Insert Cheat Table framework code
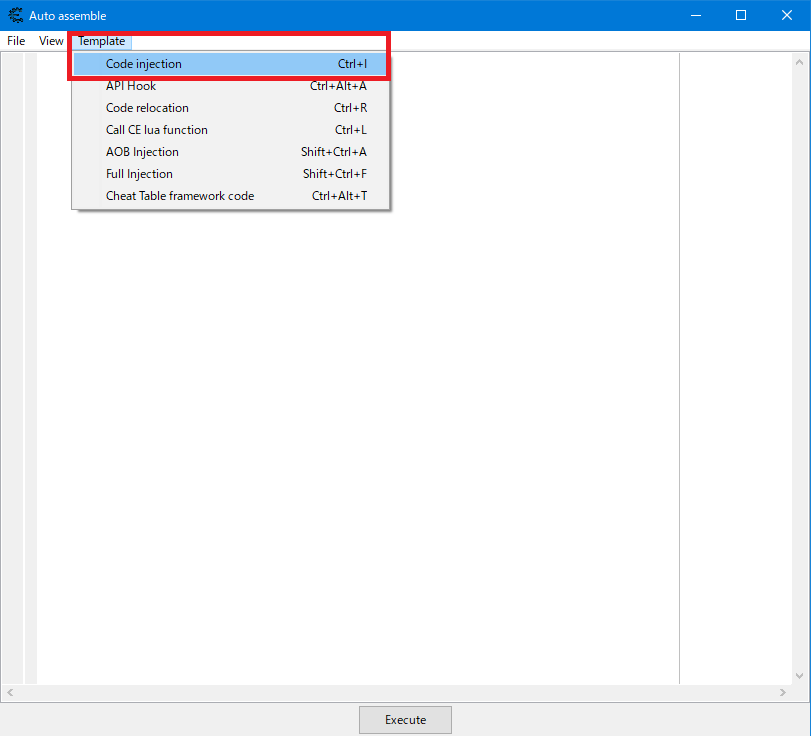 pyautogui.click(x=230, y=196)
